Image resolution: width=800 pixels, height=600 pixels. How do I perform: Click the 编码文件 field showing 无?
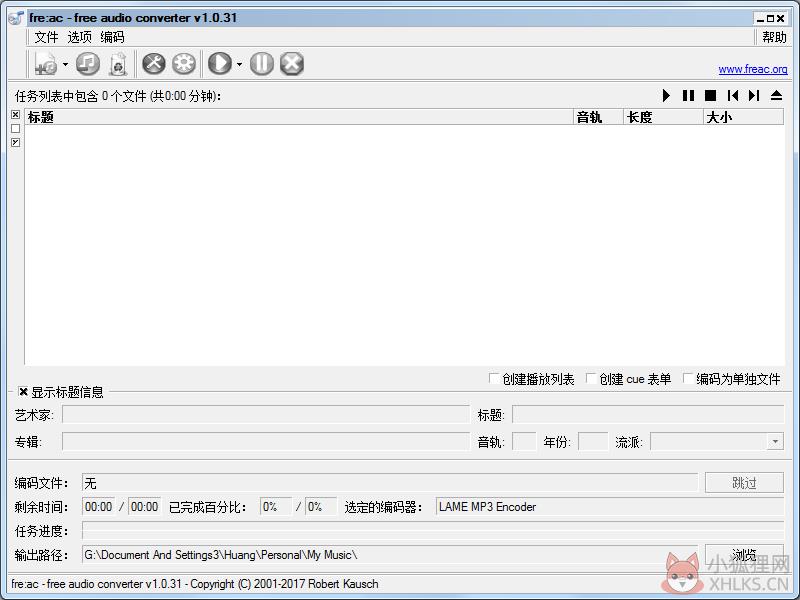(390, 483)
